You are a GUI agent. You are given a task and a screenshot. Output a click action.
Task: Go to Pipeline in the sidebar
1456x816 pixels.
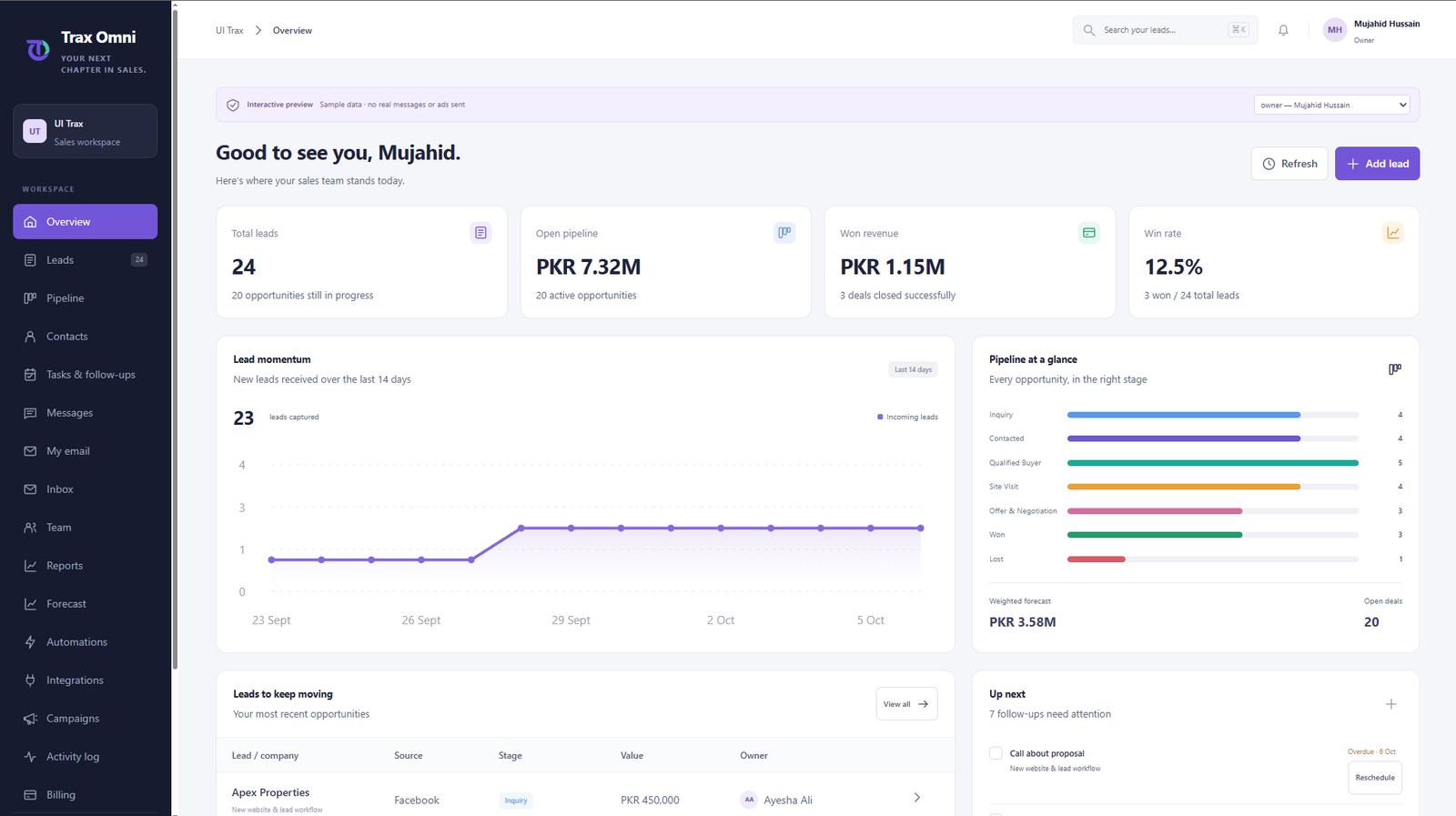coord(86,298)
